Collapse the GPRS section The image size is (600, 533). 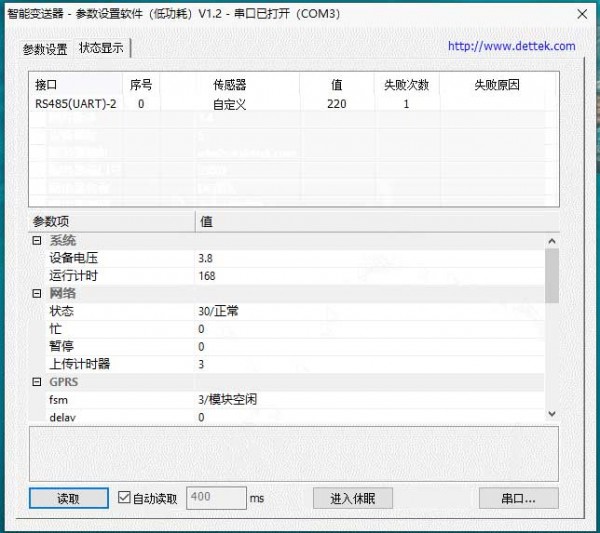(37, 382)
